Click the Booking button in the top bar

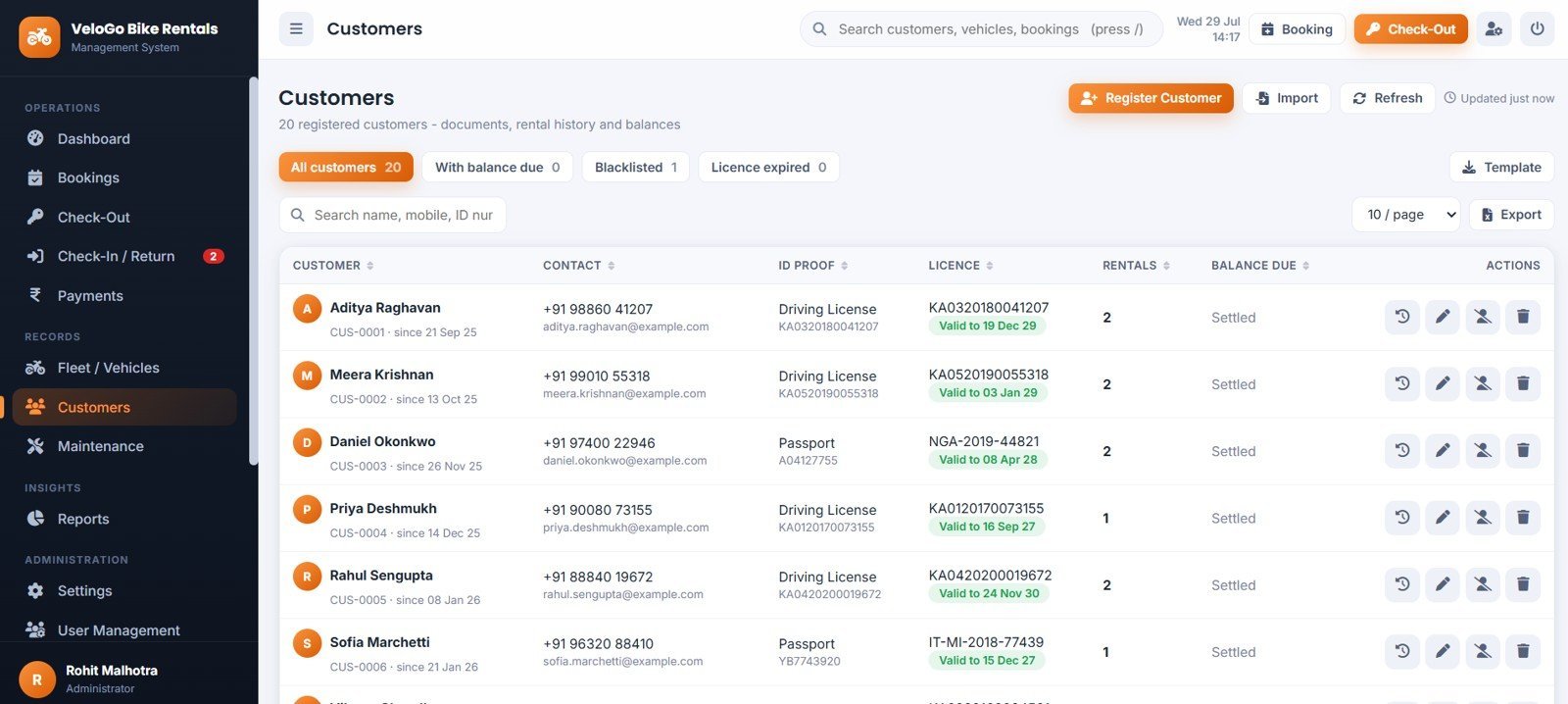[1297, 29]
